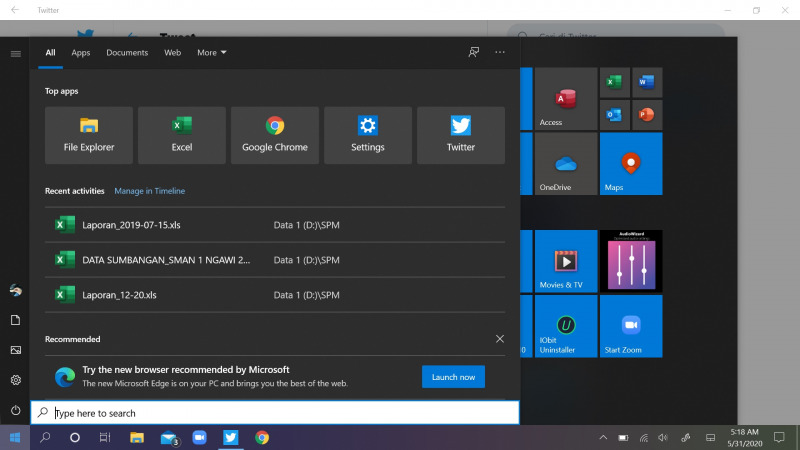Click the feedback icon in search panel
The width and height of the screenshot is (800, 450).
click(473, 52)
